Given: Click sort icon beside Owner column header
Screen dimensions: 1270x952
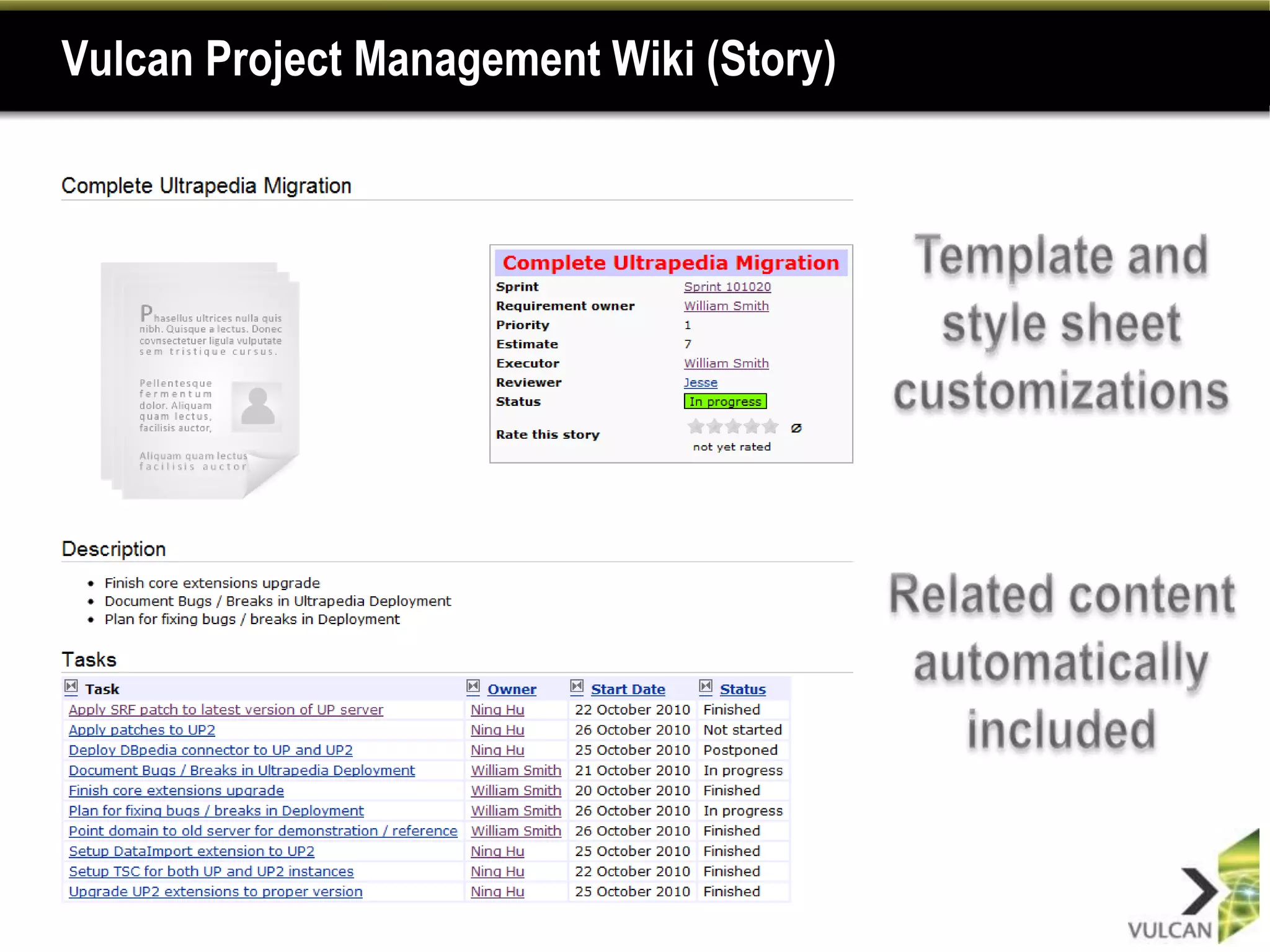Looking at the screenshot, I should 473,687.
